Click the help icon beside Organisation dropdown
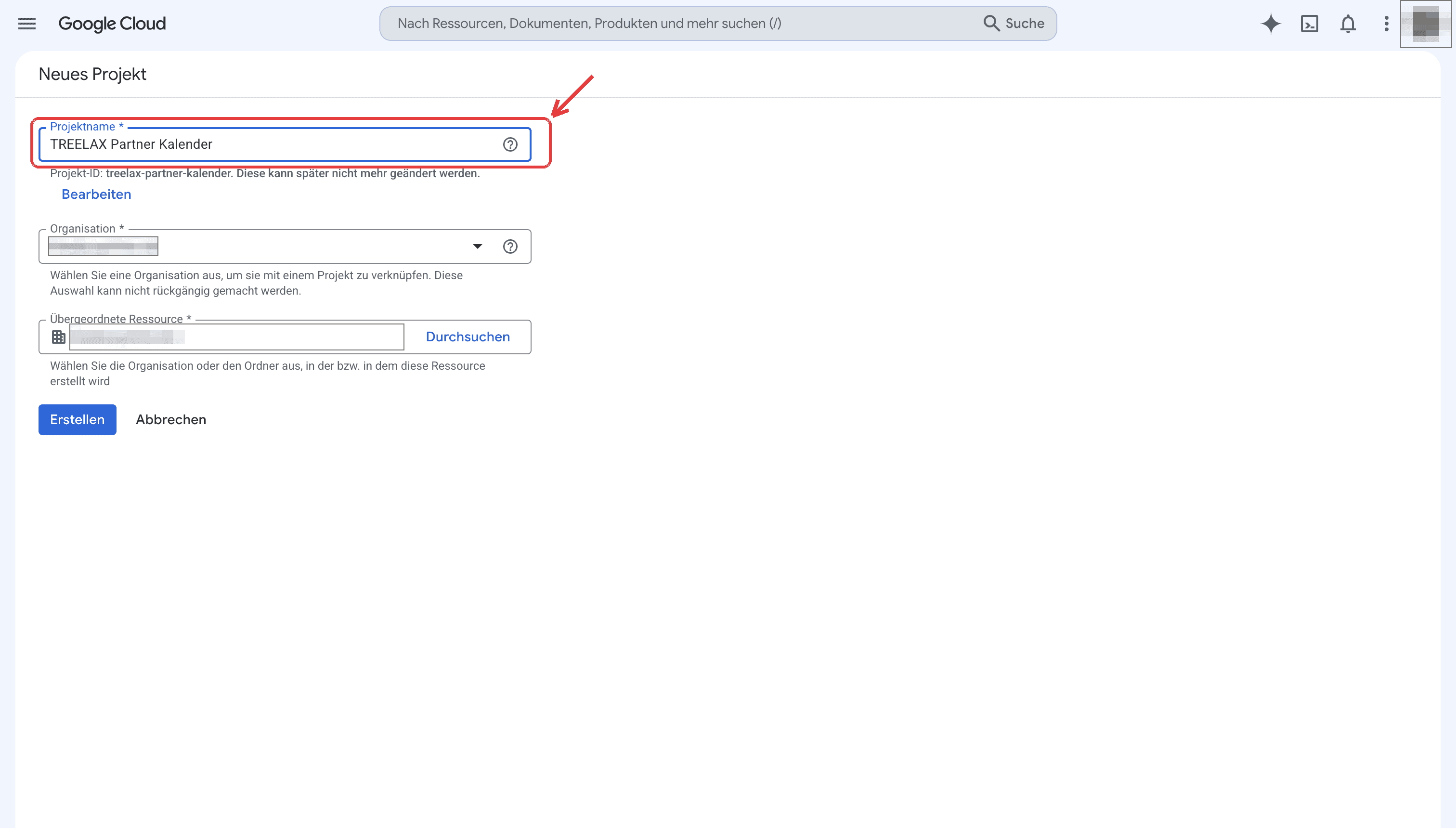 [x=510, y=246]
